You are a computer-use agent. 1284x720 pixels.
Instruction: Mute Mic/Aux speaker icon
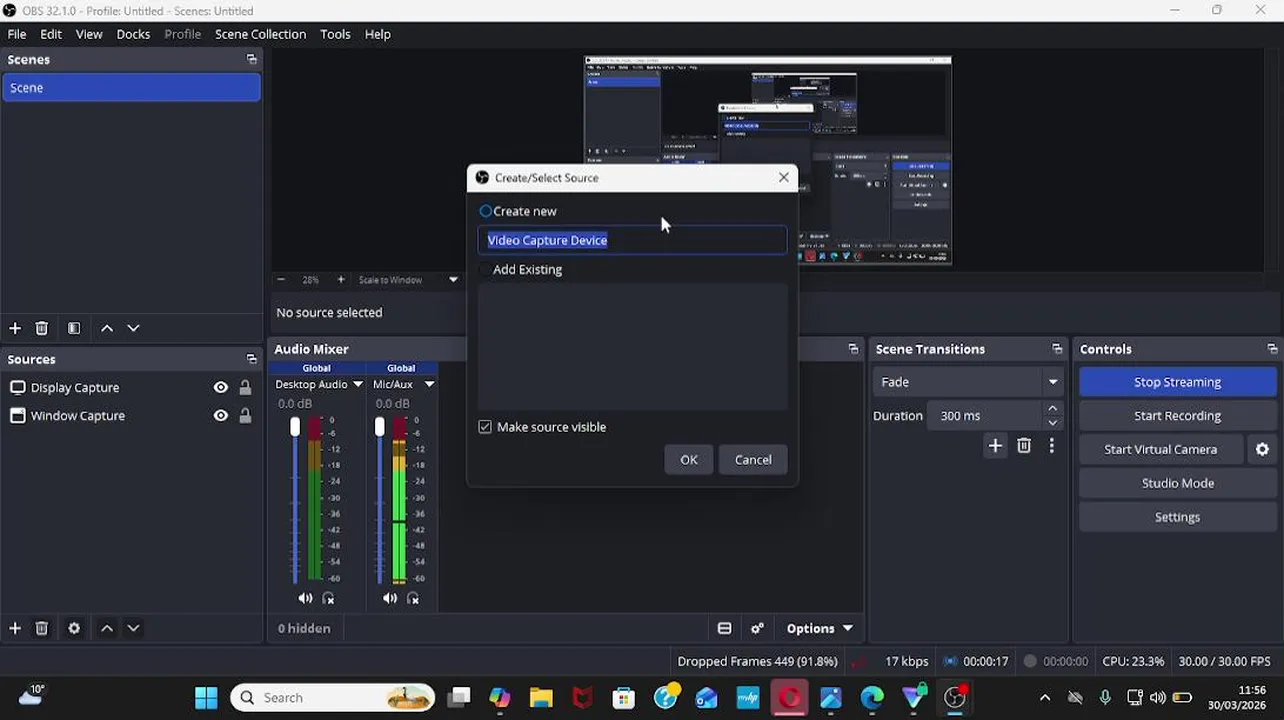pyautogui.click(x=390, y=598)
